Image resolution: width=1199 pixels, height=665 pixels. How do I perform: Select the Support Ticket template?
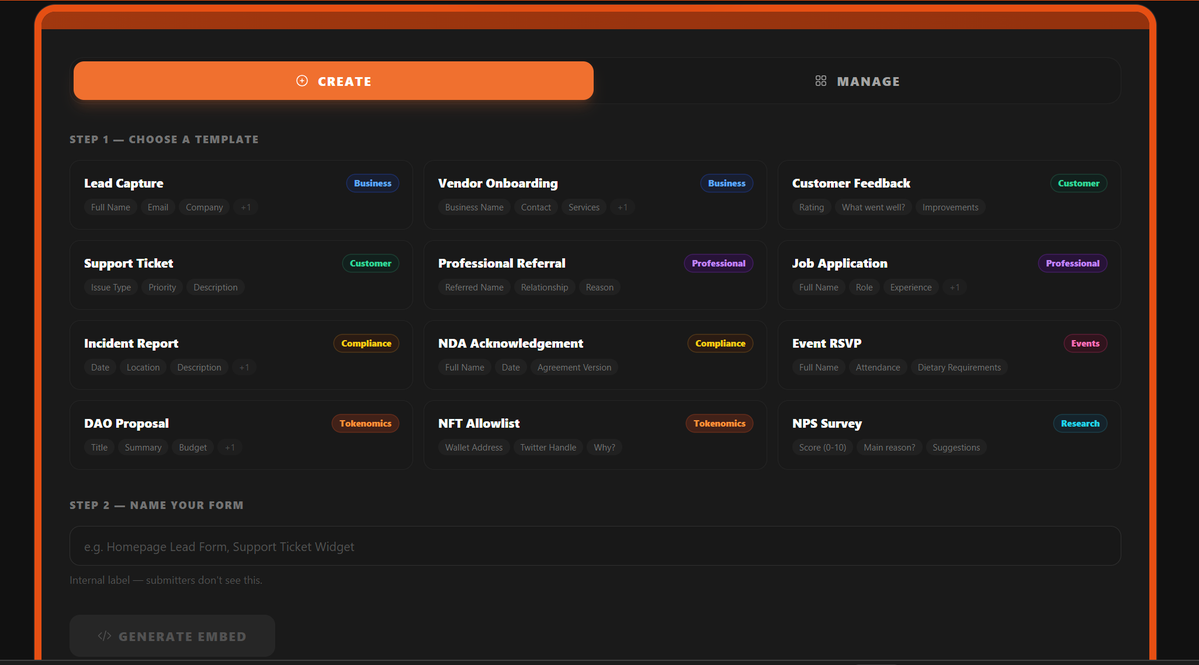tap(241, 275)
